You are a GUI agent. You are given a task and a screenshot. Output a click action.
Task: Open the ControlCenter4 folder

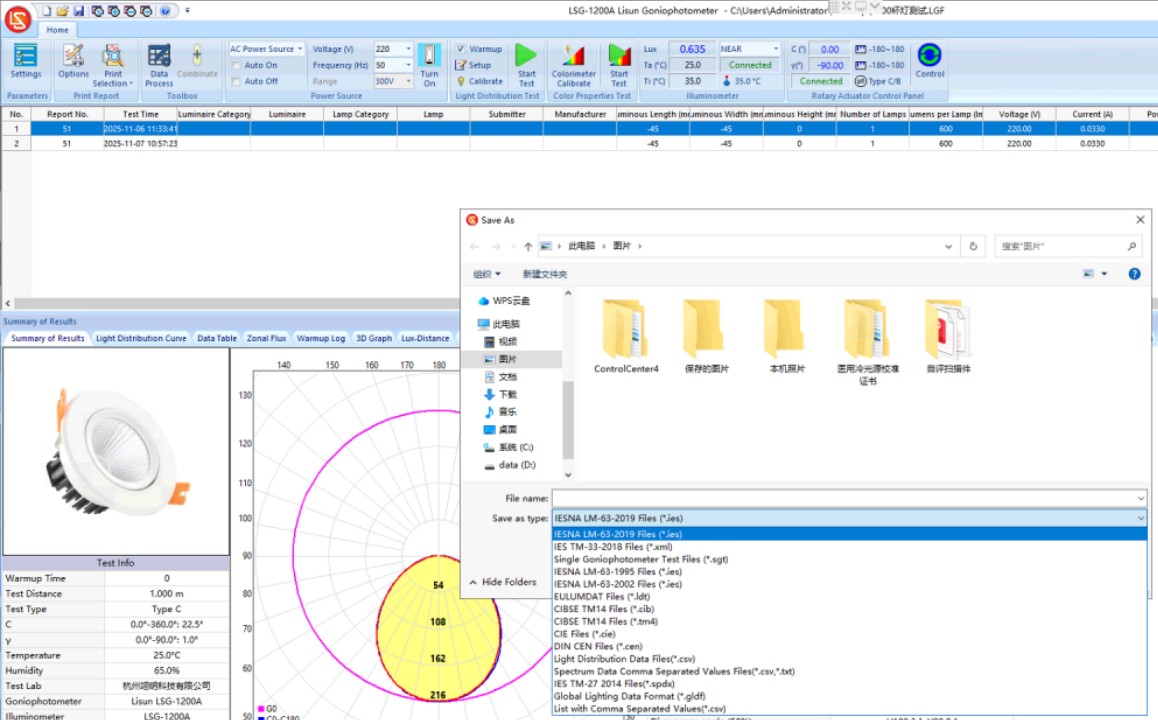pyautogui.click(x=626, y=337)
